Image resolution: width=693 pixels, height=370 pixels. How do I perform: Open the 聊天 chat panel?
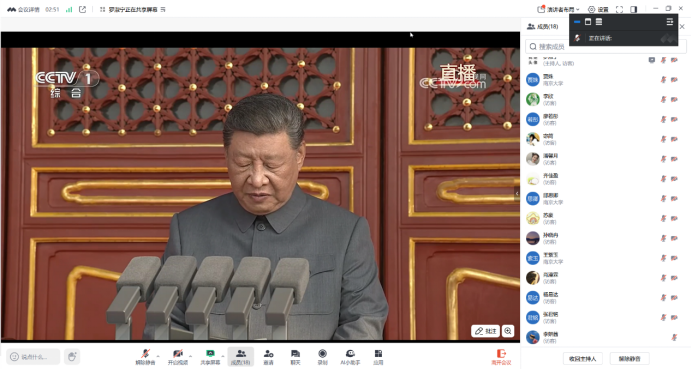coord(295,356)
